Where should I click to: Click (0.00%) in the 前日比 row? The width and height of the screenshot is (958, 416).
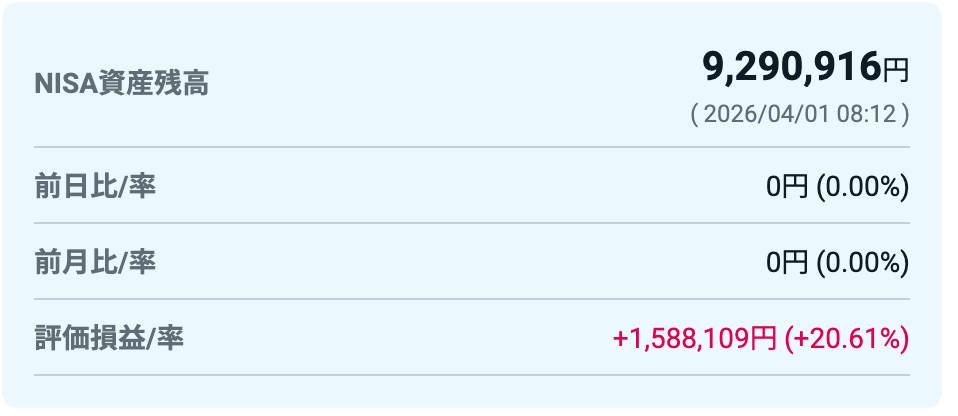pos(862,187)
